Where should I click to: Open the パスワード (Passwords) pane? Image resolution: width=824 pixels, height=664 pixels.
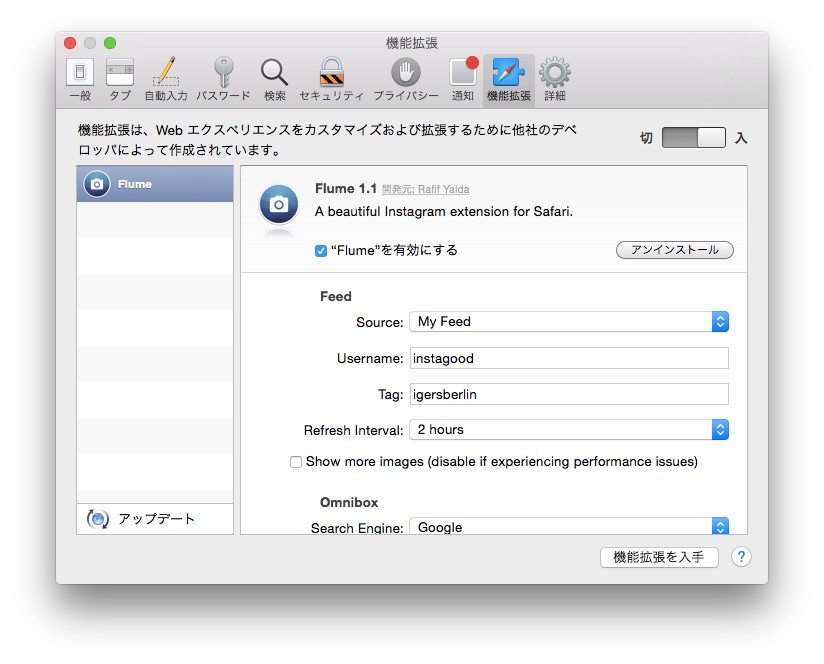[x=223, y=79]
